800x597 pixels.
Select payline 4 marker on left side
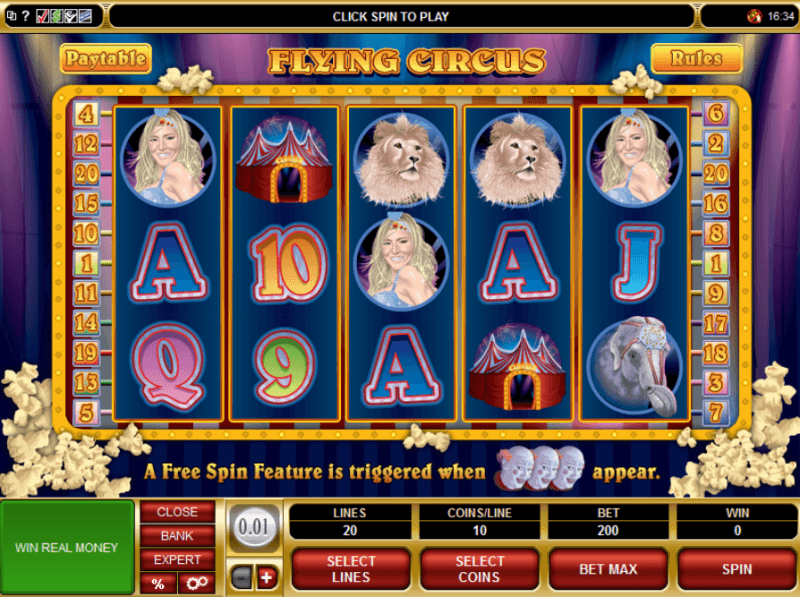(86, 114)
